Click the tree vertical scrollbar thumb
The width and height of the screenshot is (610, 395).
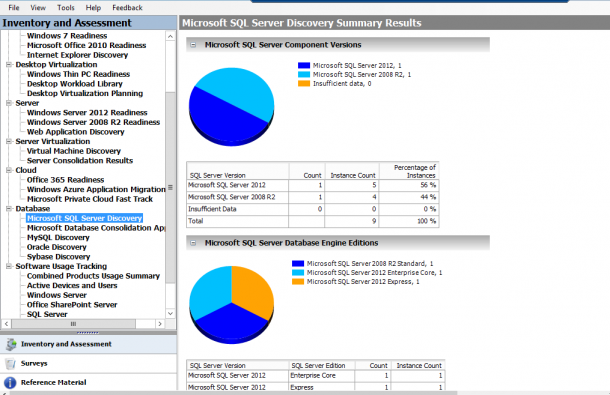click(x=170, y=188)
